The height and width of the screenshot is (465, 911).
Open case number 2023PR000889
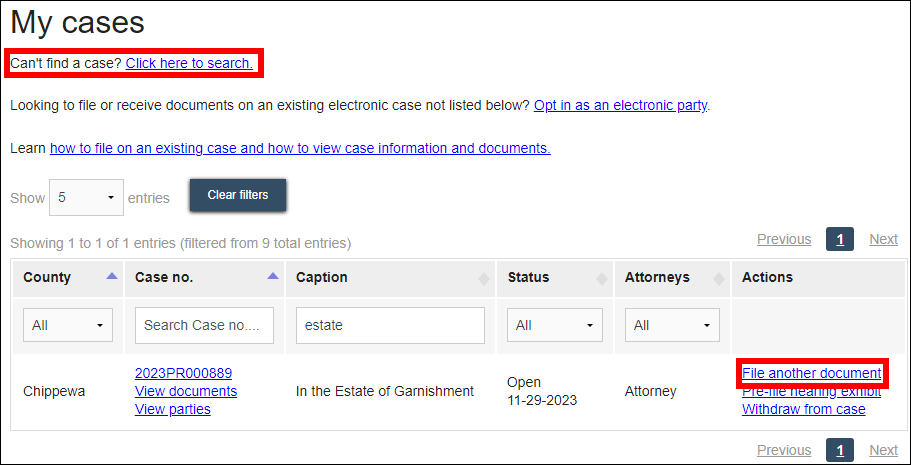click(183, 373)
